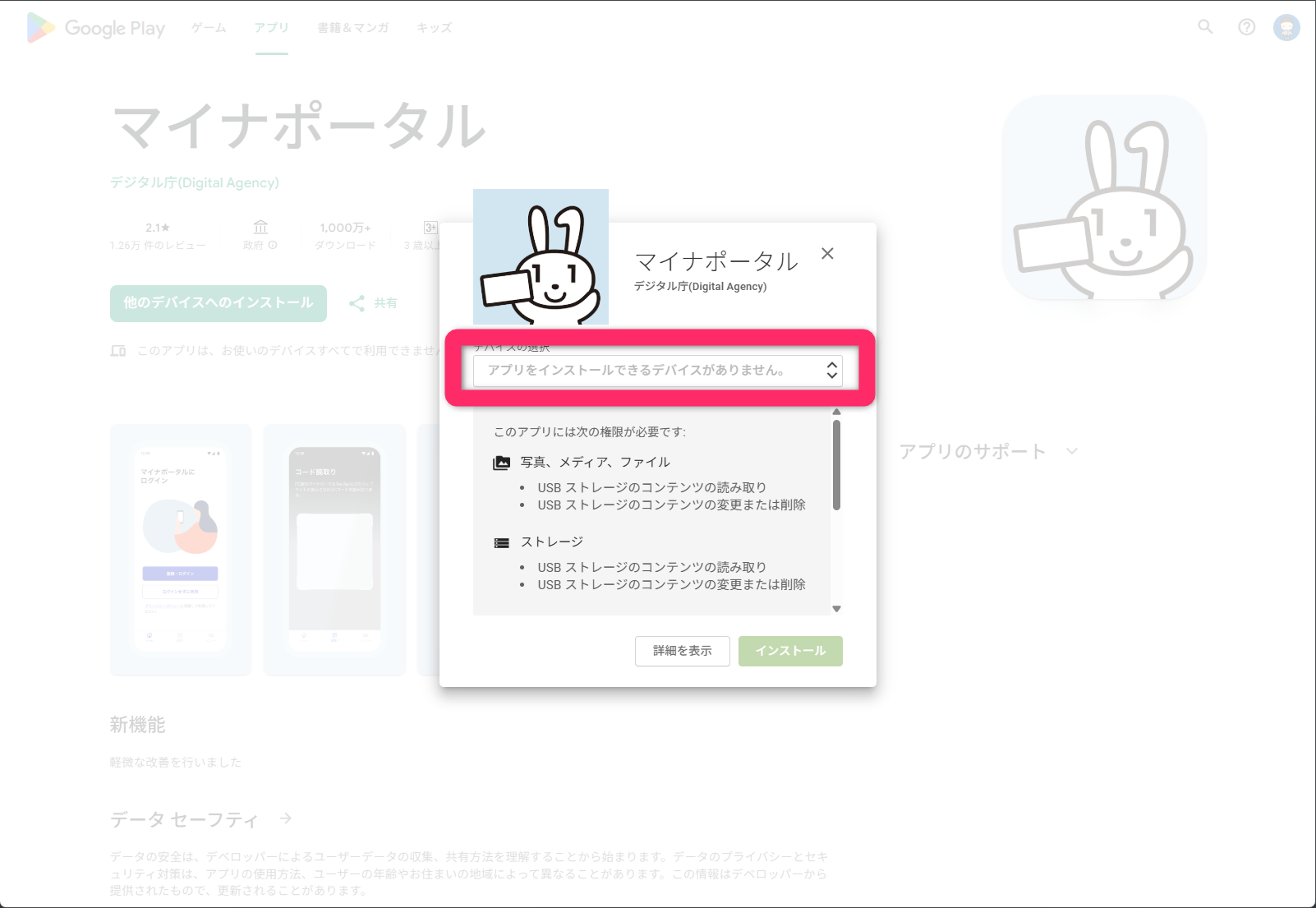Click the Google Play logo
1316x908 pixels.
click(96, 28)
